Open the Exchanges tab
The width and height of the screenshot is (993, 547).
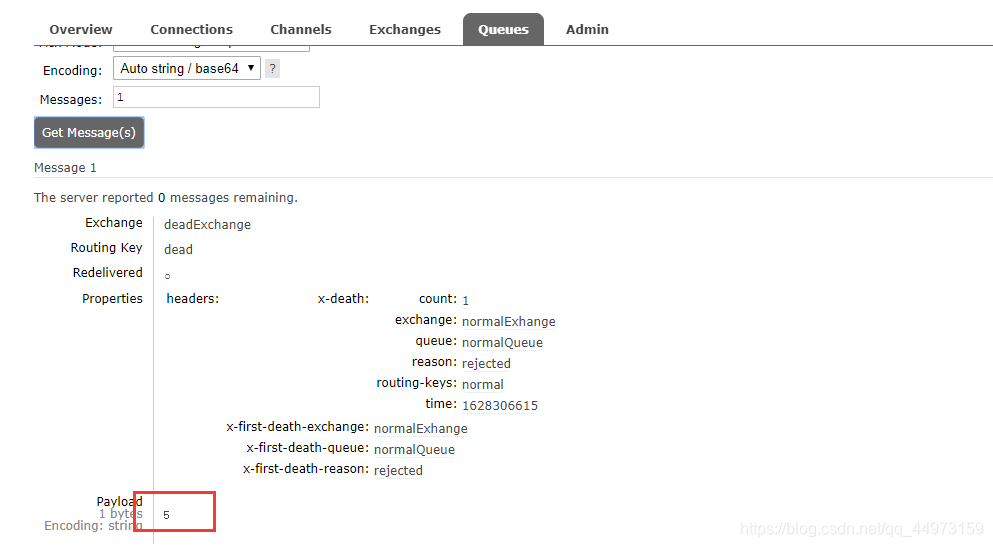point(405,29)
